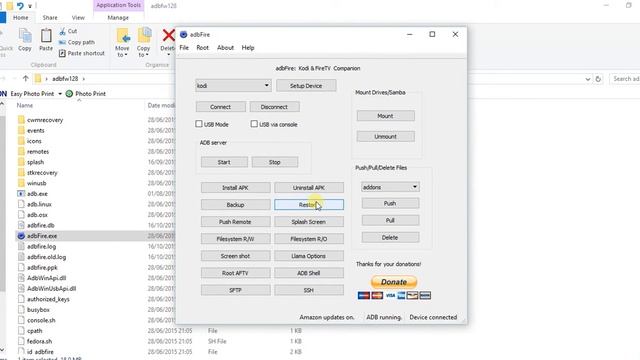Viewport: 640px width, 360px height.
Task: Switch to the Explorer Home tab
Action: point(20,18)
